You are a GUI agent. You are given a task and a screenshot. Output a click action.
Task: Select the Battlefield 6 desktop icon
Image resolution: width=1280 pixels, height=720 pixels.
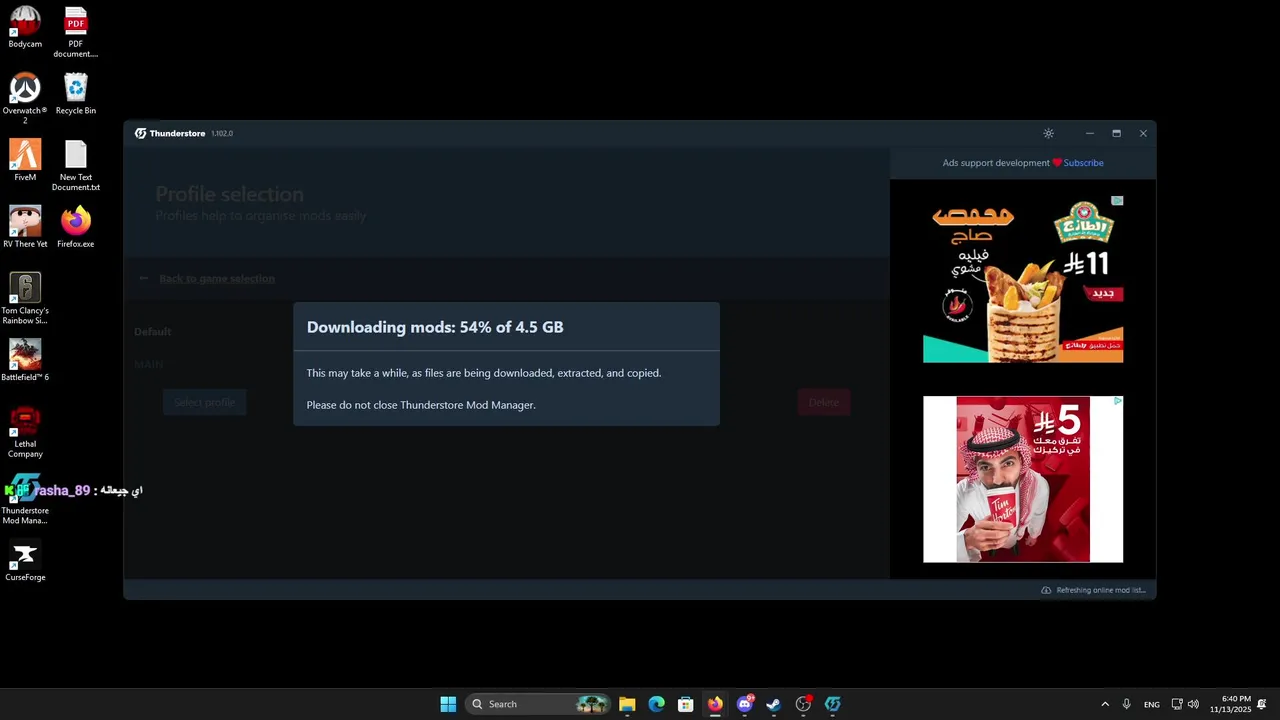point(25,360)
